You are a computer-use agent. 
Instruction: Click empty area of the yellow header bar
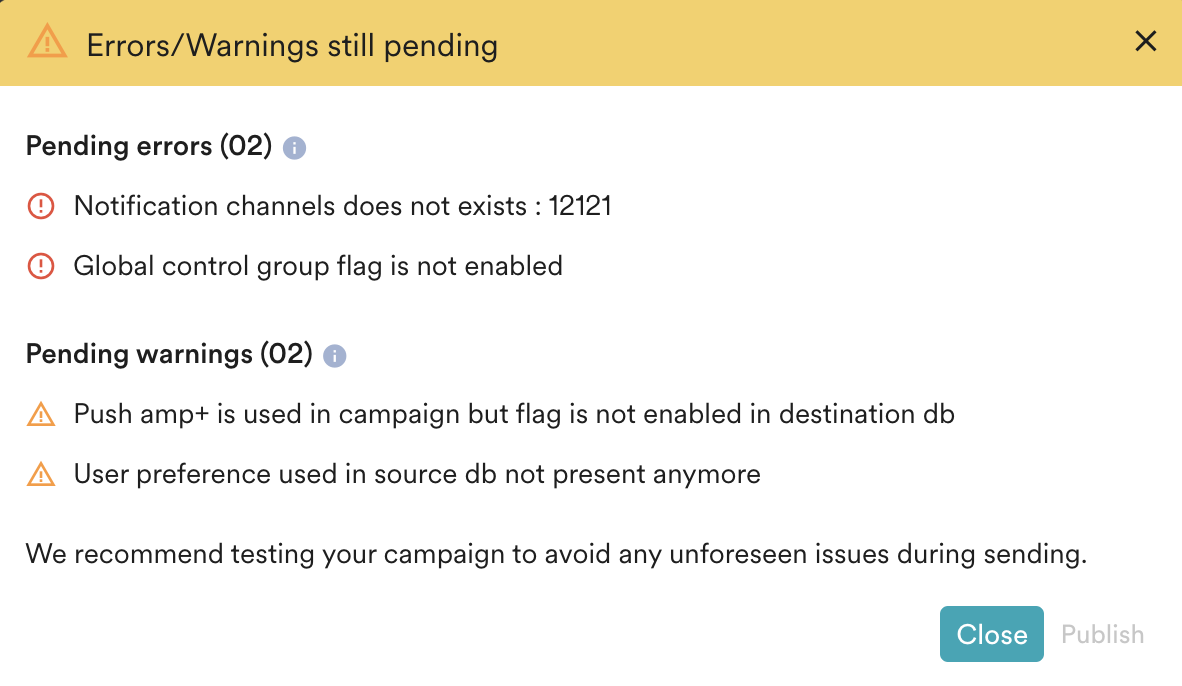pyautogui.click(x=800, y=42)
